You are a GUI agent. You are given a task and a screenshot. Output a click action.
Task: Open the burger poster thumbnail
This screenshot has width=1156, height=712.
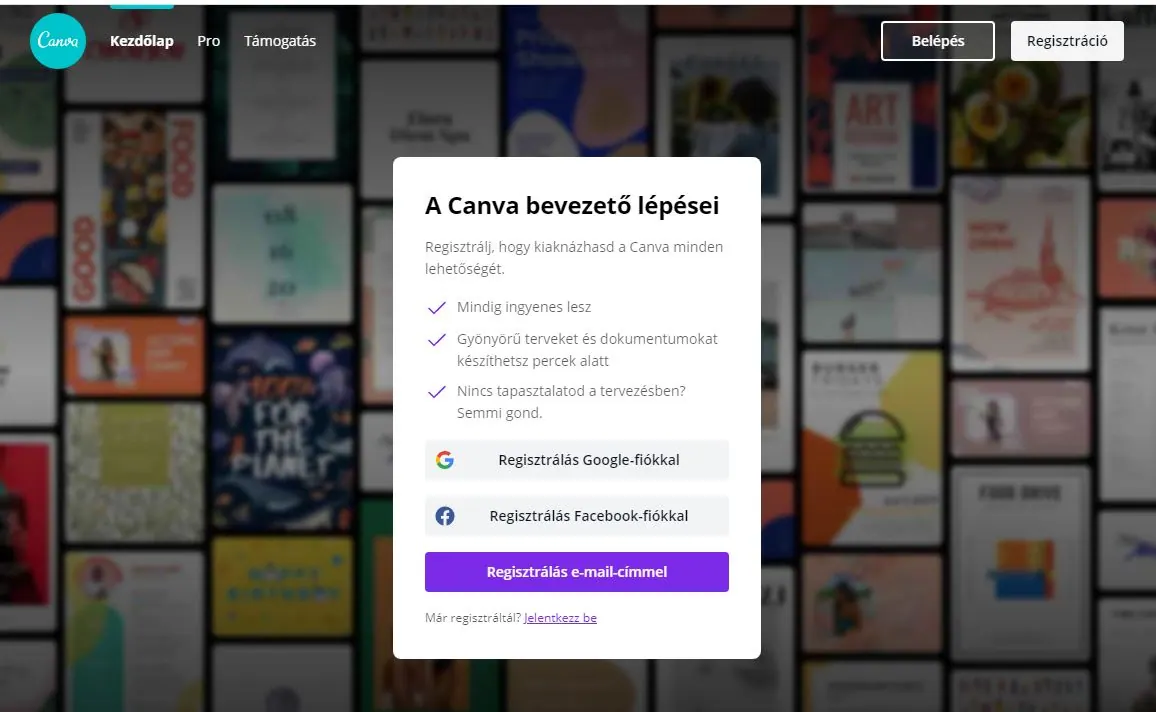(872, 448)
